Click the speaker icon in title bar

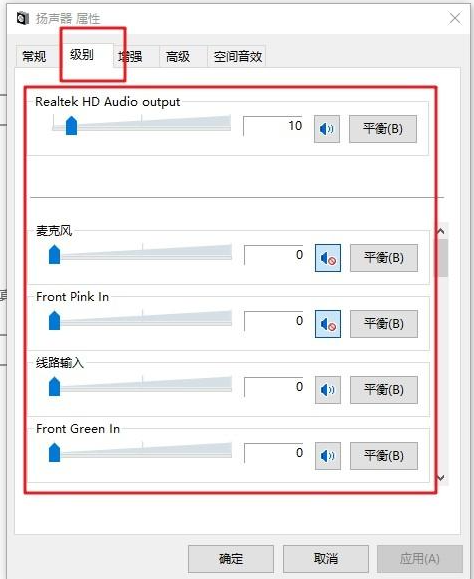coord(23,18)
